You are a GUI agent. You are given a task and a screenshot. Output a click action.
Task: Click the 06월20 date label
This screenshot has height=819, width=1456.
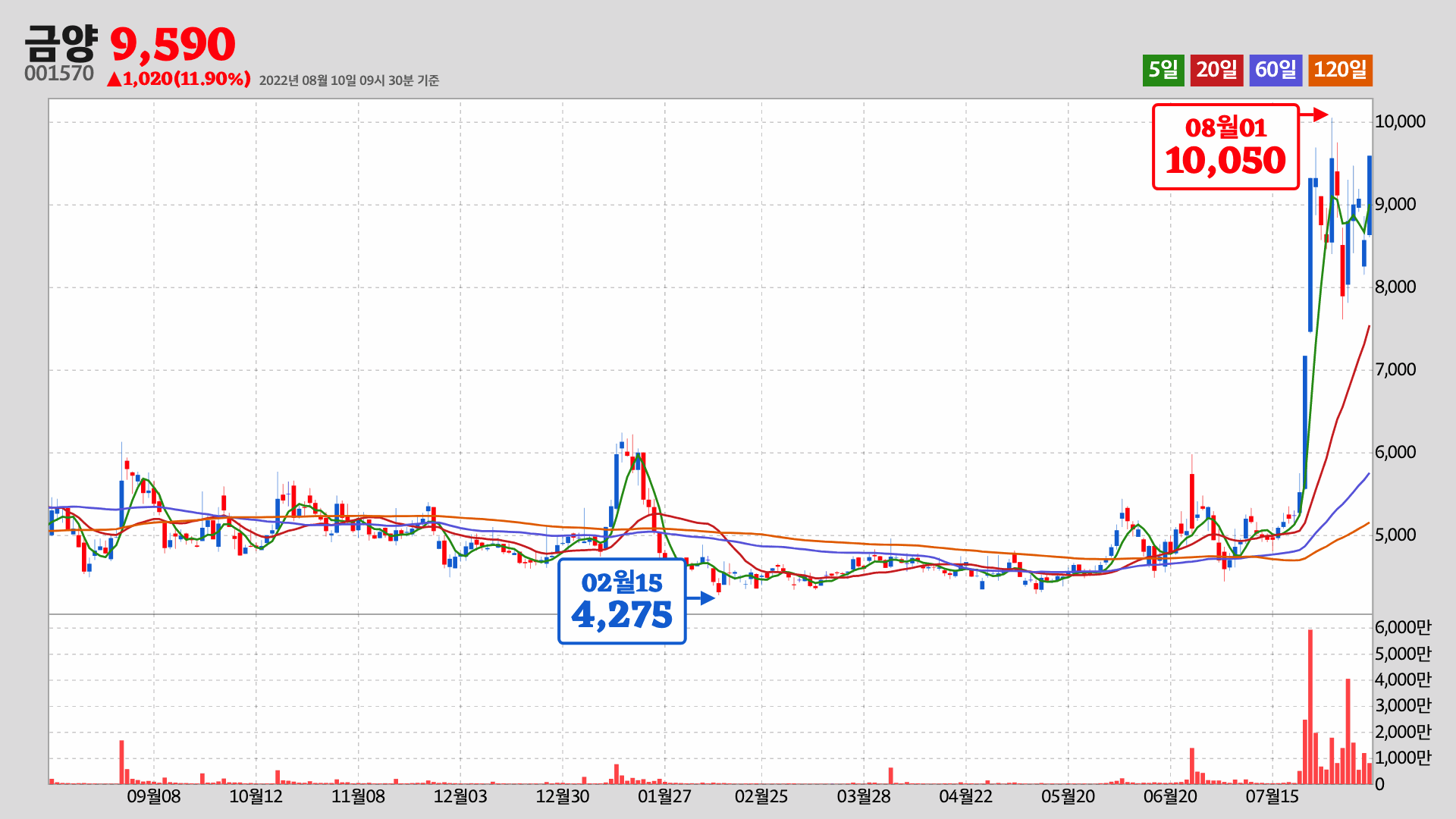(1170, 796)
